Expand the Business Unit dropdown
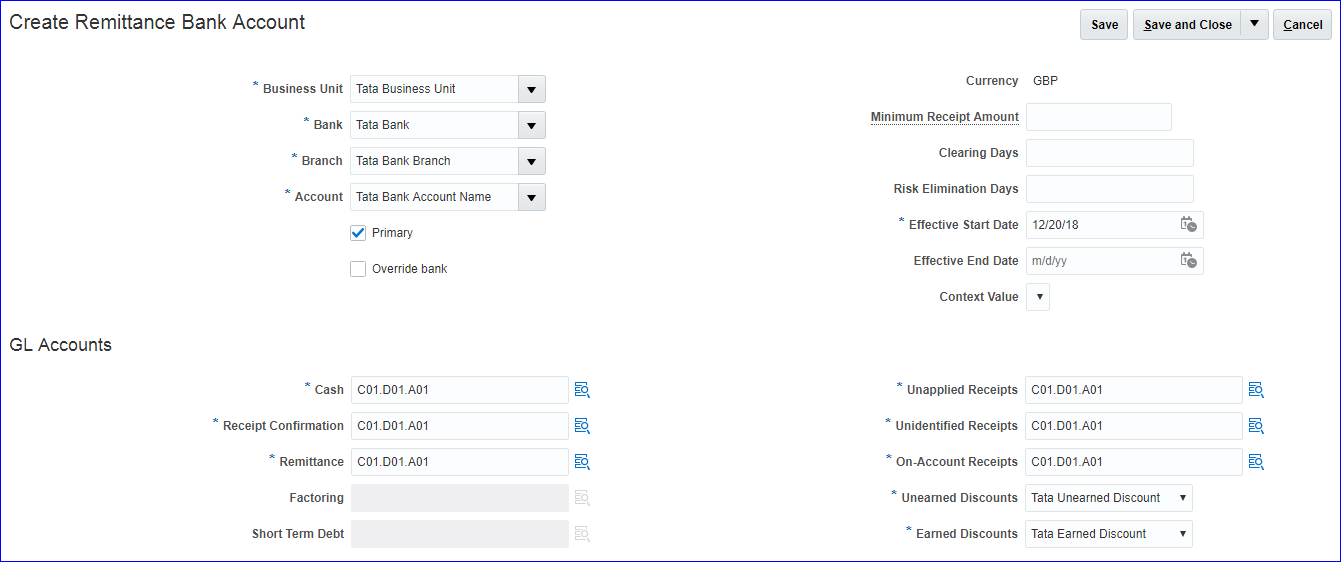The width and height of the screenshot is (1341, 562). [x=531, y=89]
